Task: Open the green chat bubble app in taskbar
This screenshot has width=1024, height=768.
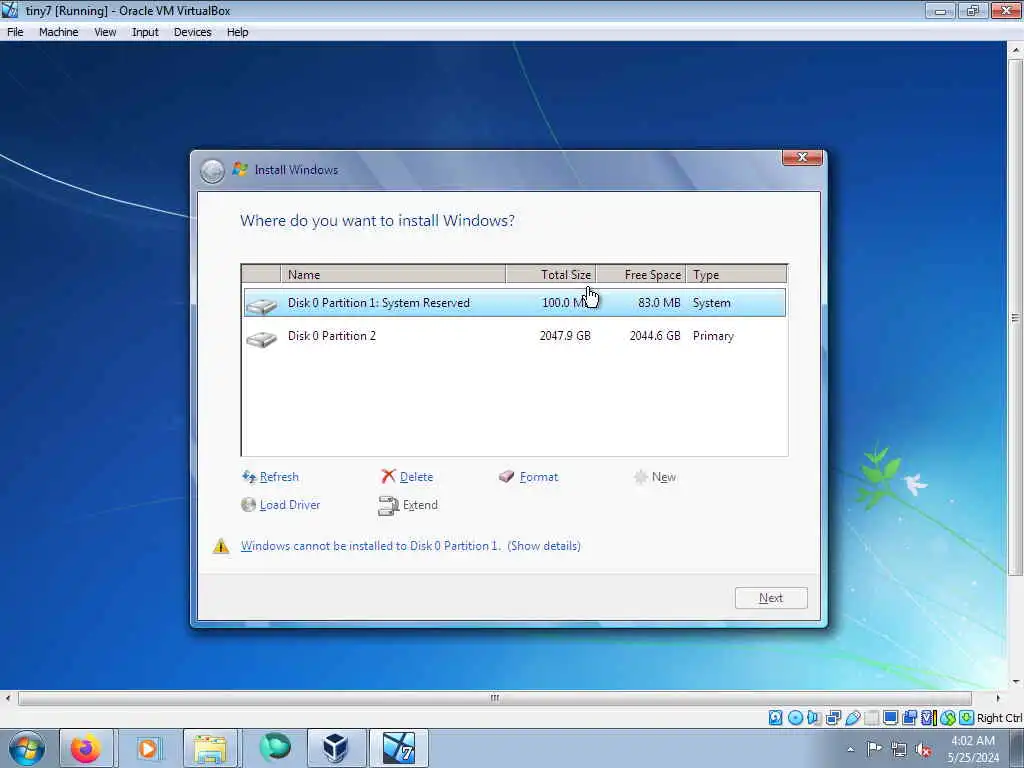Action: pyautogui.click(x=274, y=748)
